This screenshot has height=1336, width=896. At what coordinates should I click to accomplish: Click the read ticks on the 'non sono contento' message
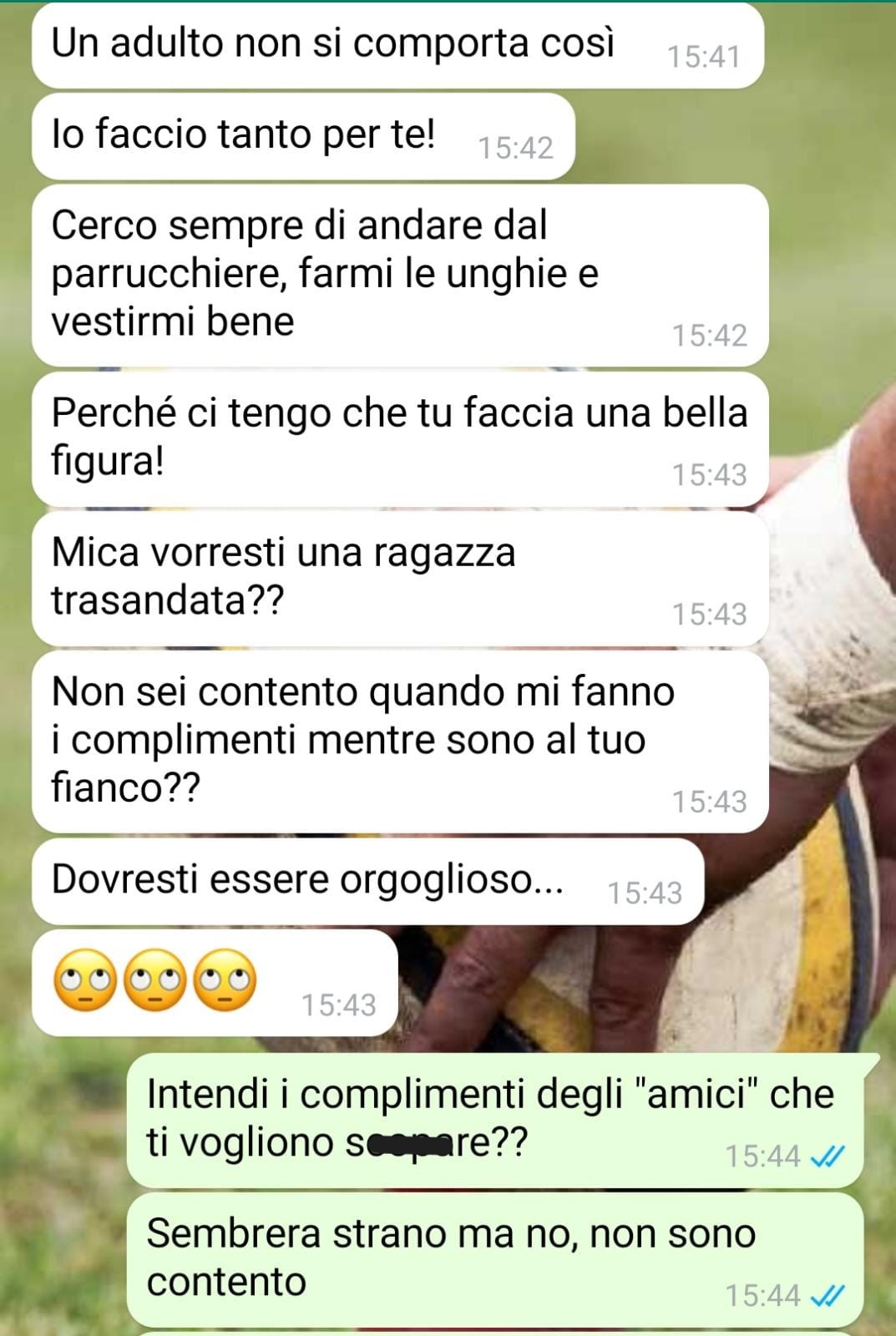828,1296
